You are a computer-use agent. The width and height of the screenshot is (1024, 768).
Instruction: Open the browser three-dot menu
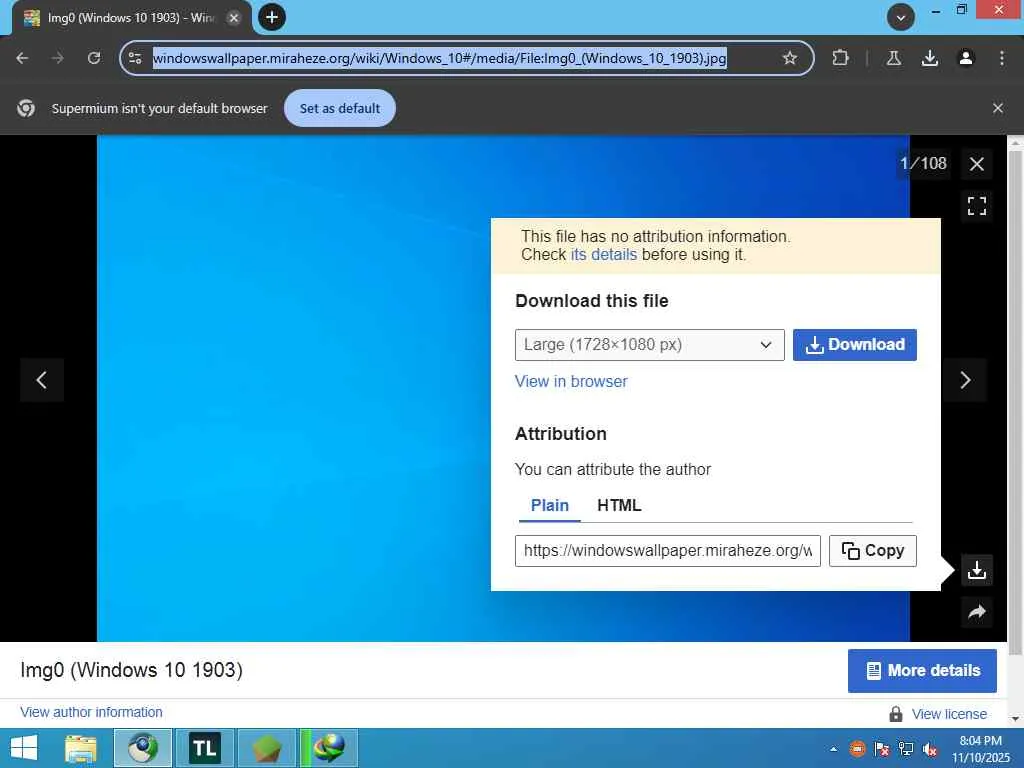click(1001, 58)
